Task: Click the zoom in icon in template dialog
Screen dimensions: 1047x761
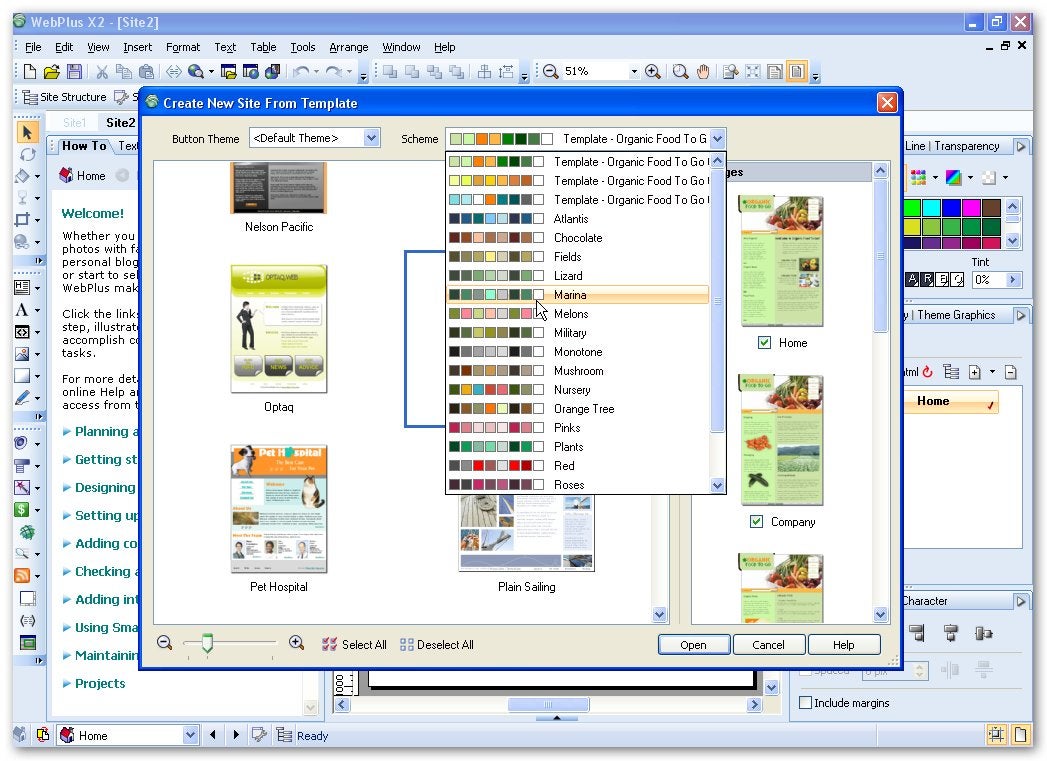Action: point(296,643)
